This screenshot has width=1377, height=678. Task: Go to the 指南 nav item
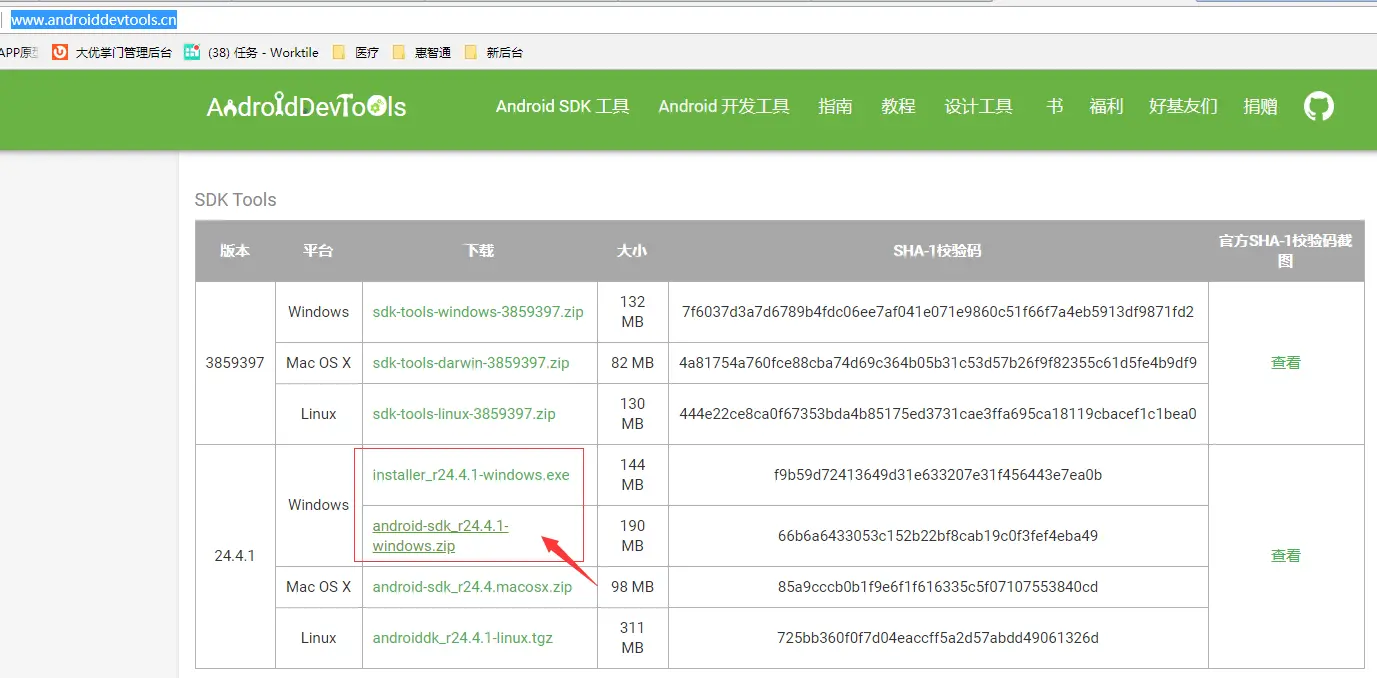pyautogui.click(x=835, y=106)
